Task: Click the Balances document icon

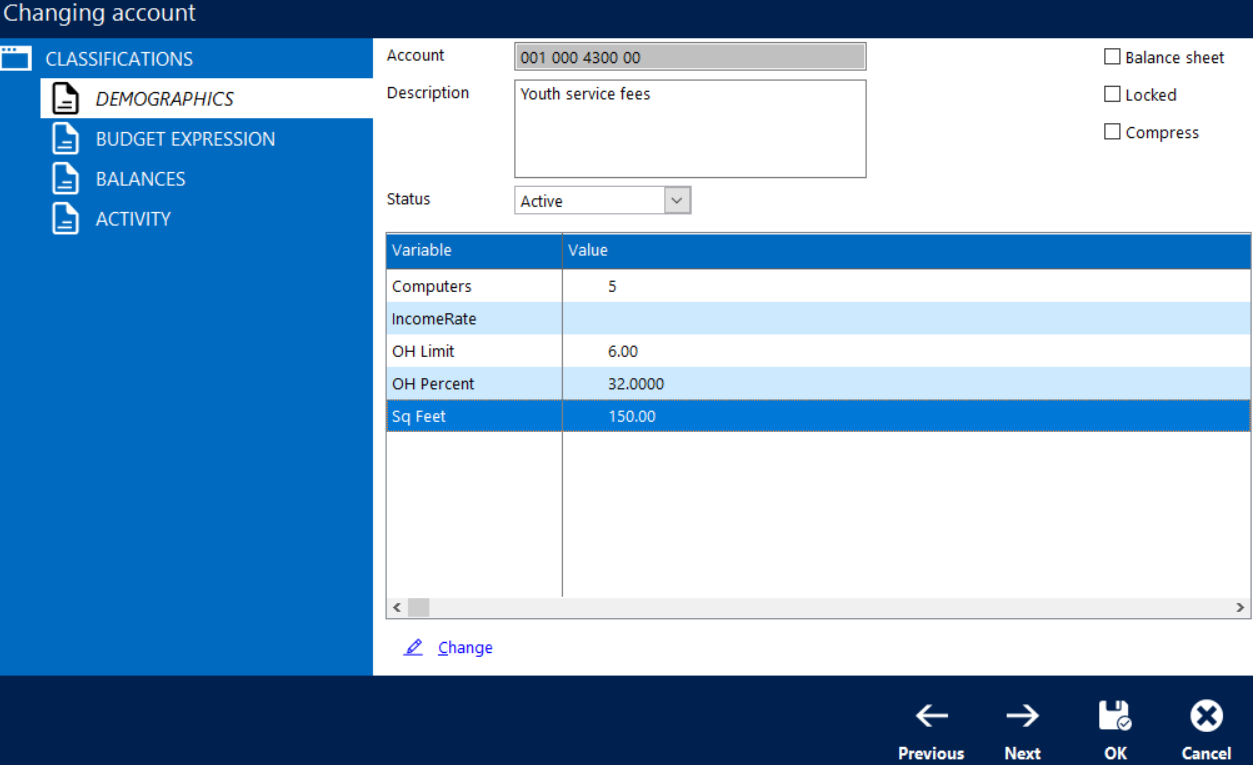Action: click(x=65, y=179)
